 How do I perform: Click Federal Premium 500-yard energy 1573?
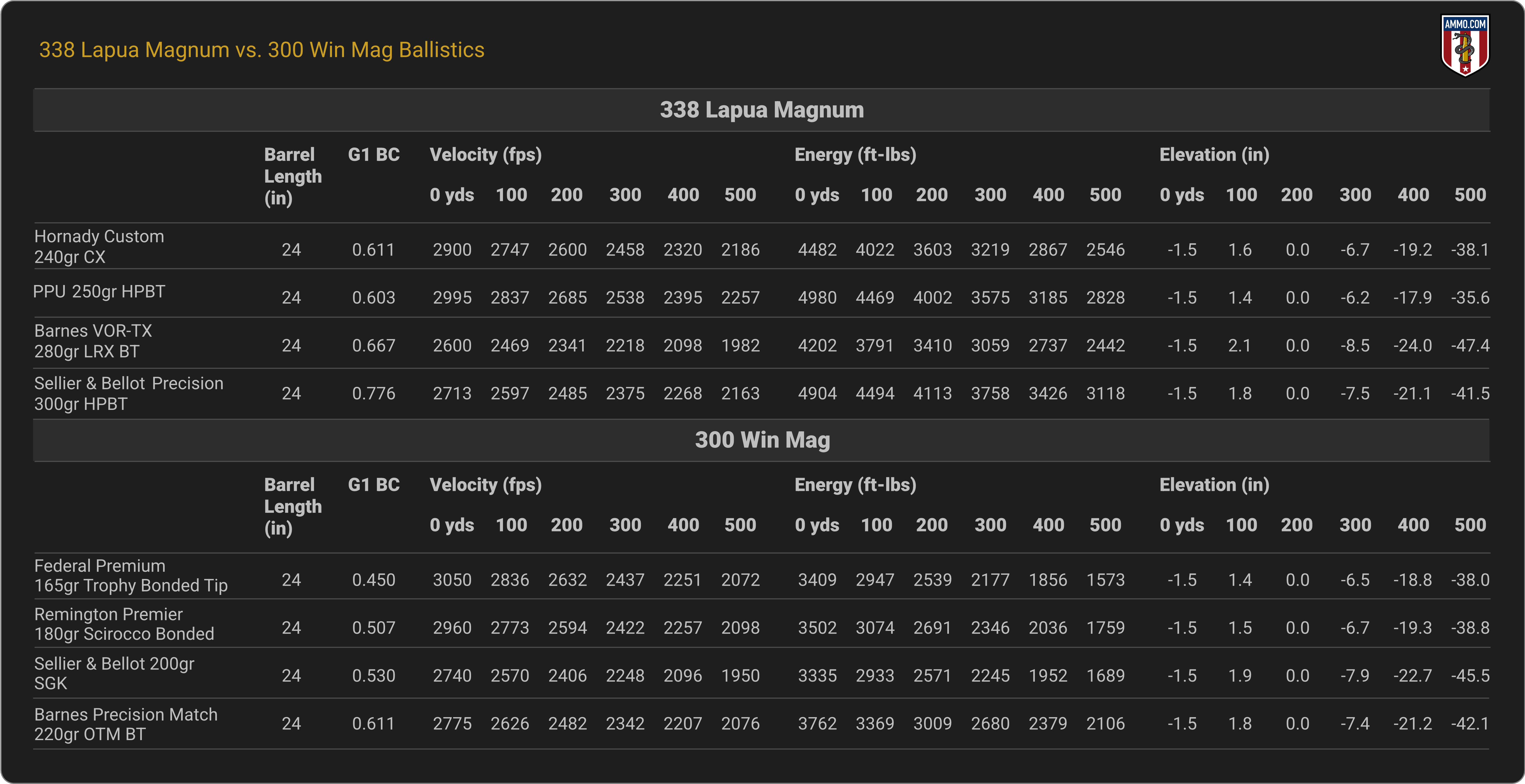coord(1106,580)
